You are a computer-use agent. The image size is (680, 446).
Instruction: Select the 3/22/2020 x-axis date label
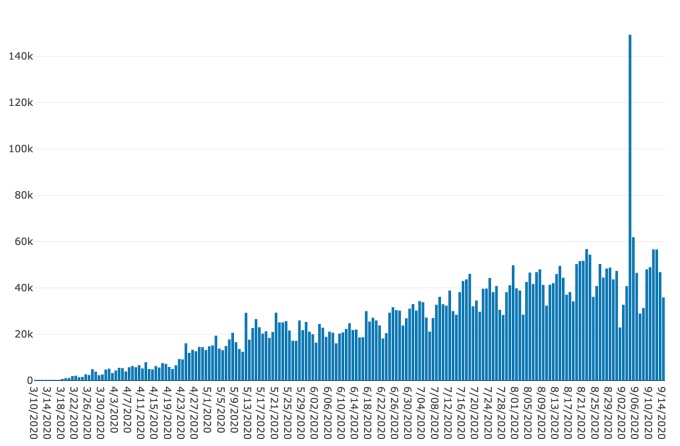click(x=74, y=413)
